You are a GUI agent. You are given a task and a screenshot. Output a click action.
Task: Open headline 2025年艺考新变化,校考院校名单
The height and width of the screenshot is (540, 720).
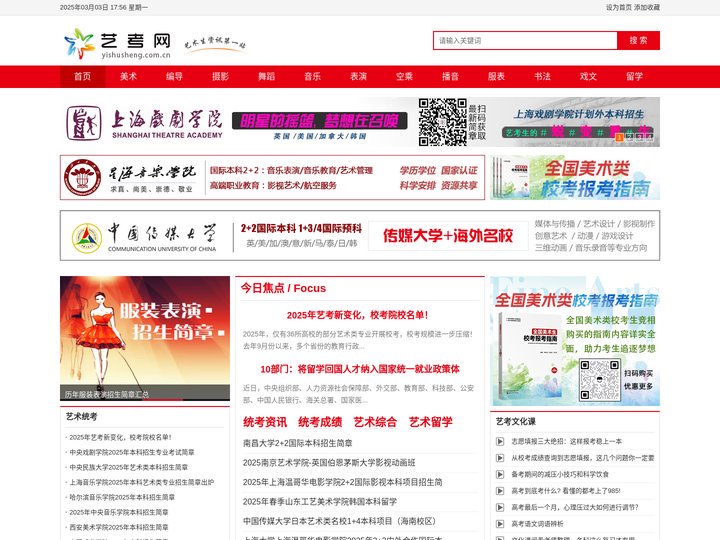point(358,315)
